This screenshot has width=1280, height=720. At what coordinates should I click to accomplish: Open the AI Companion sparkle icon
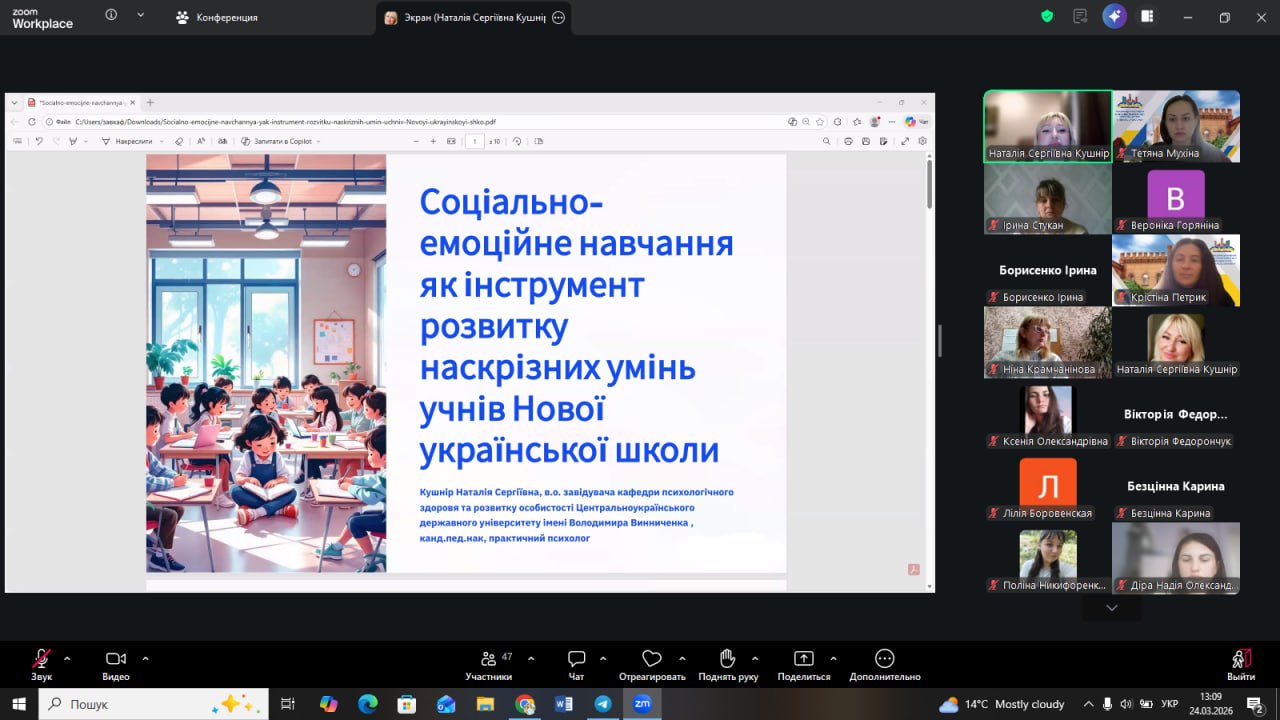coord(1114,16)
